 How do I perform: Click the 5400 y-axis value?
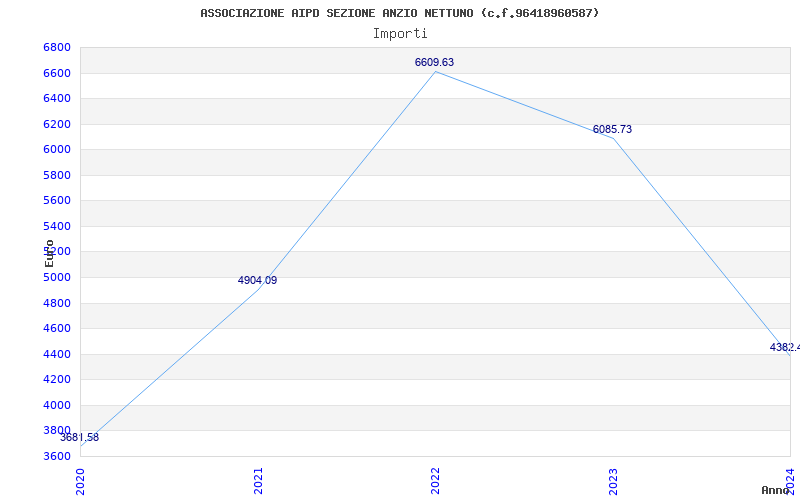pos(57,226)
